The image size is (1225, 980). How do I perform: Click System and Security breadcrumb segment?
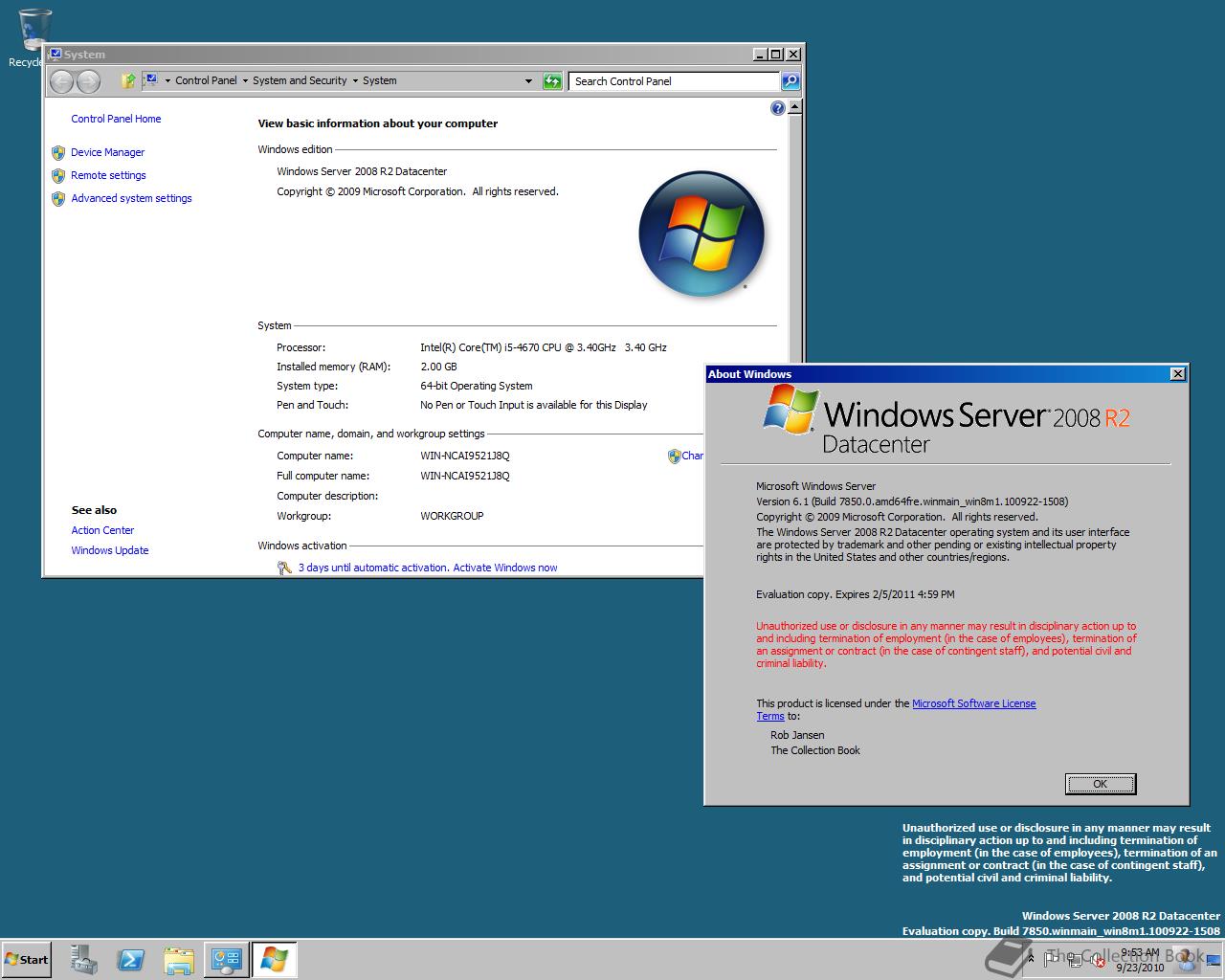tap(300, 81)
